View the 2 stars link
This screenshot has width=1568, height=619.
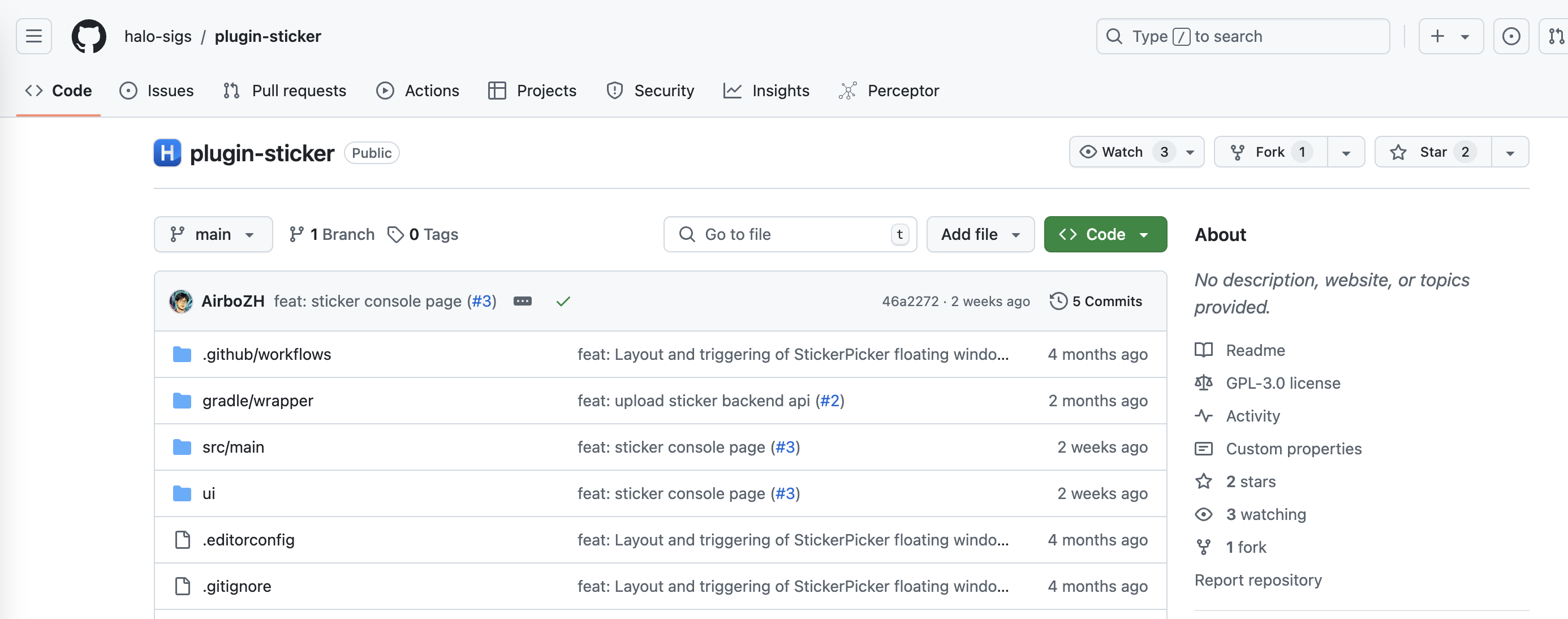[x=1251, y=482]
